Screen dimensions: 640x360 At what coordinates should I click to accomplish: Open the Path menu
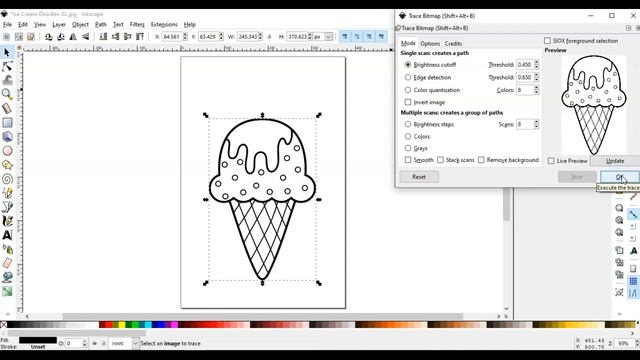click(x=100, y=24)
